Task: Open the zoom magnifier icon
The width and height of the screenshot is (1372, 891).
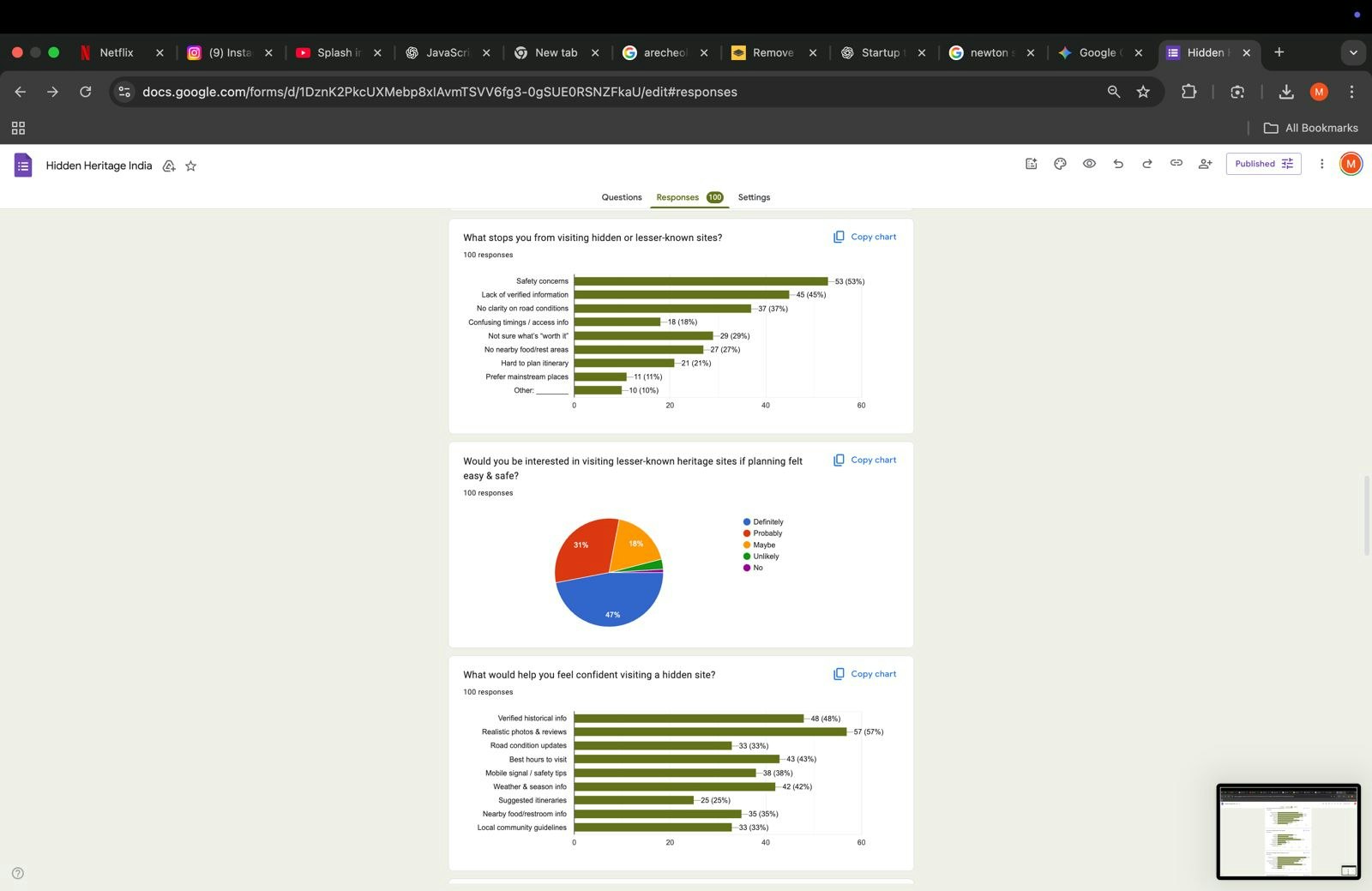Action: coord(1113,92)
